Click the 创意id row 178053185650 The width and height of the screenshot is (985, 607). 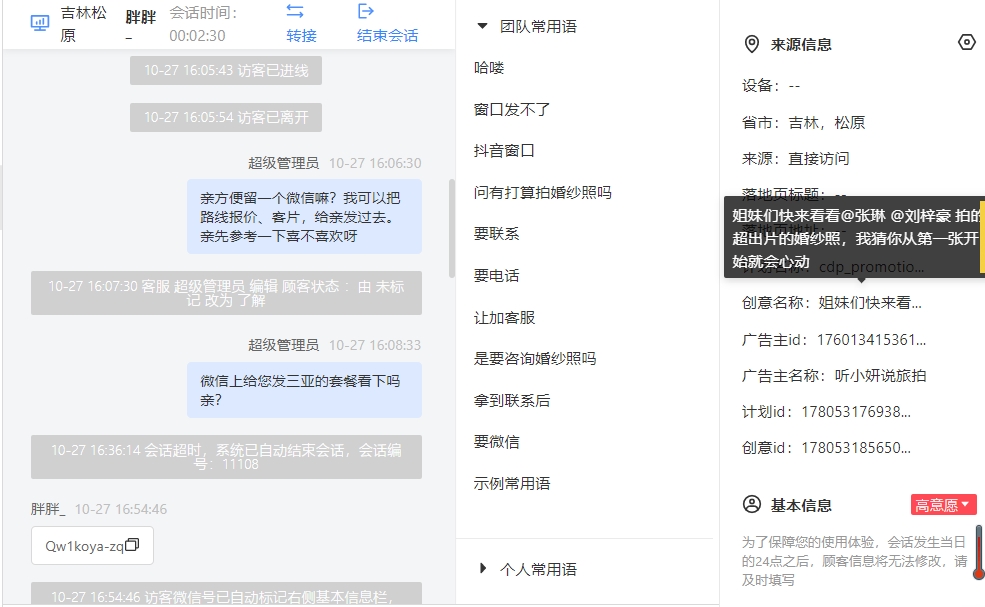click(826, 448)
